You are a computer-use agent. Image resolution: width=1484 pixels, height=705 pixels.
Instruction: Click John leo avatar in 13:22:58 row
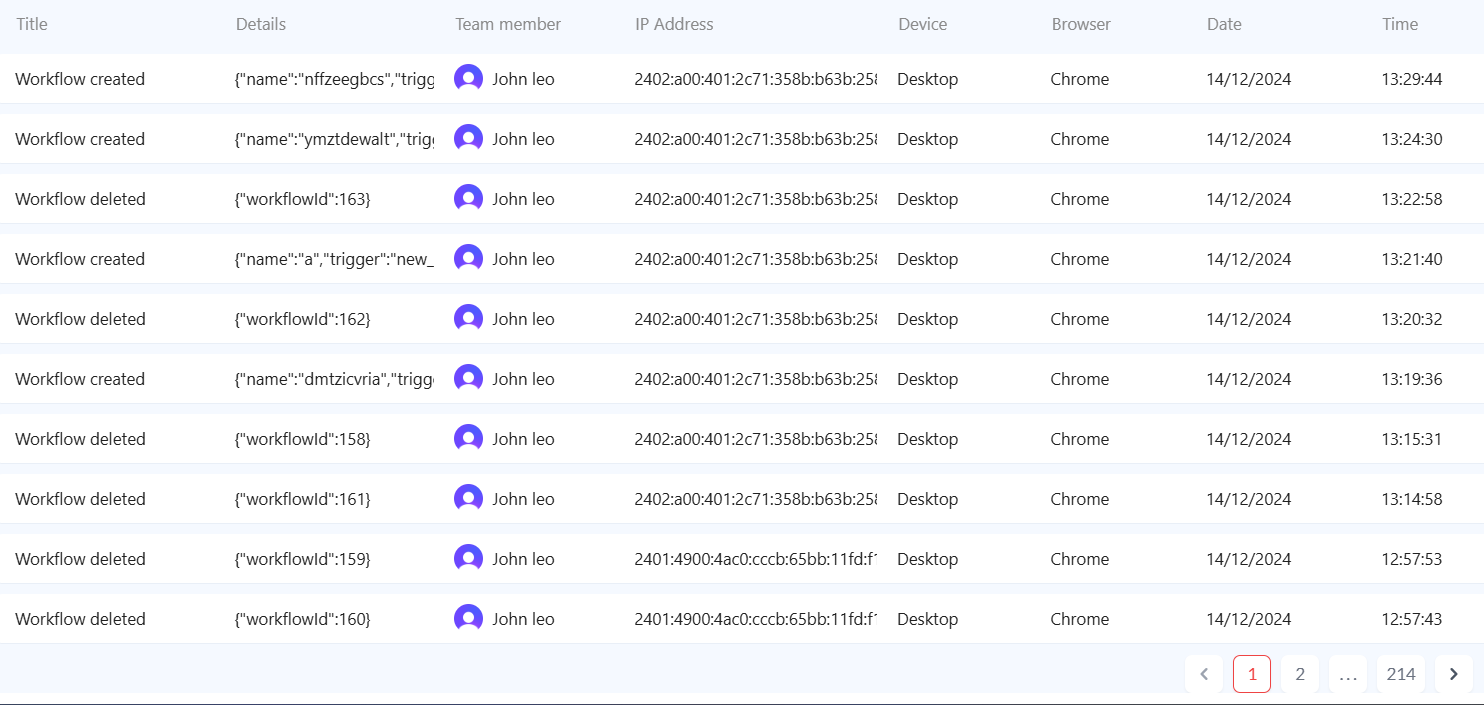468,199
